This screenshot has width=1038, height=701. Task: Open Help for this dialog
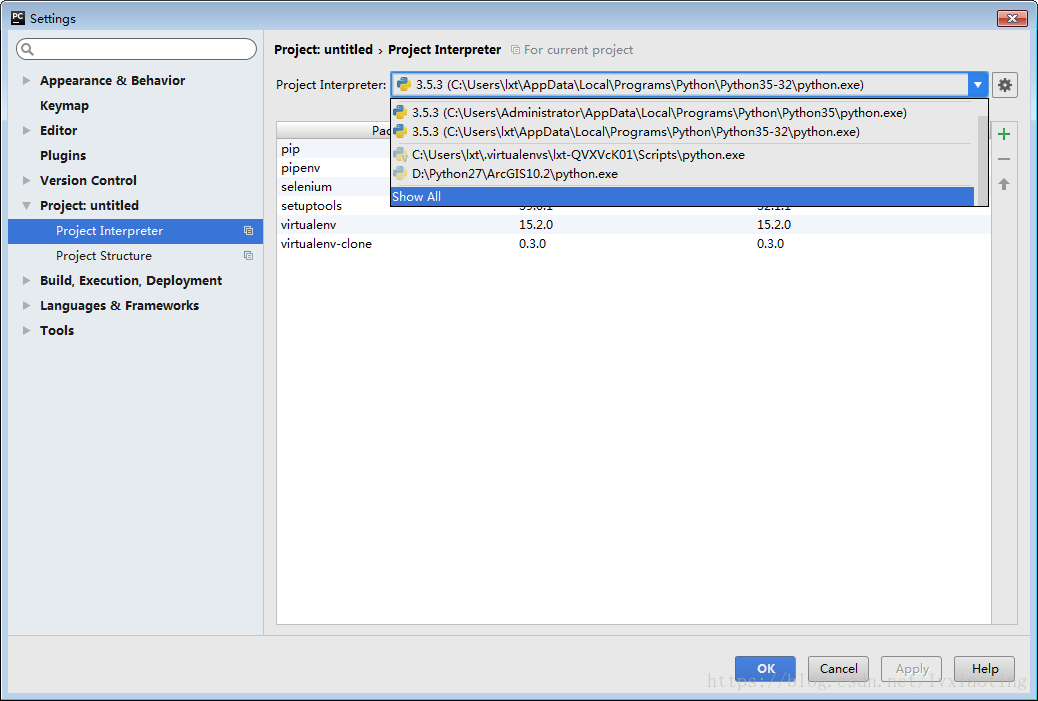[984, 669]
